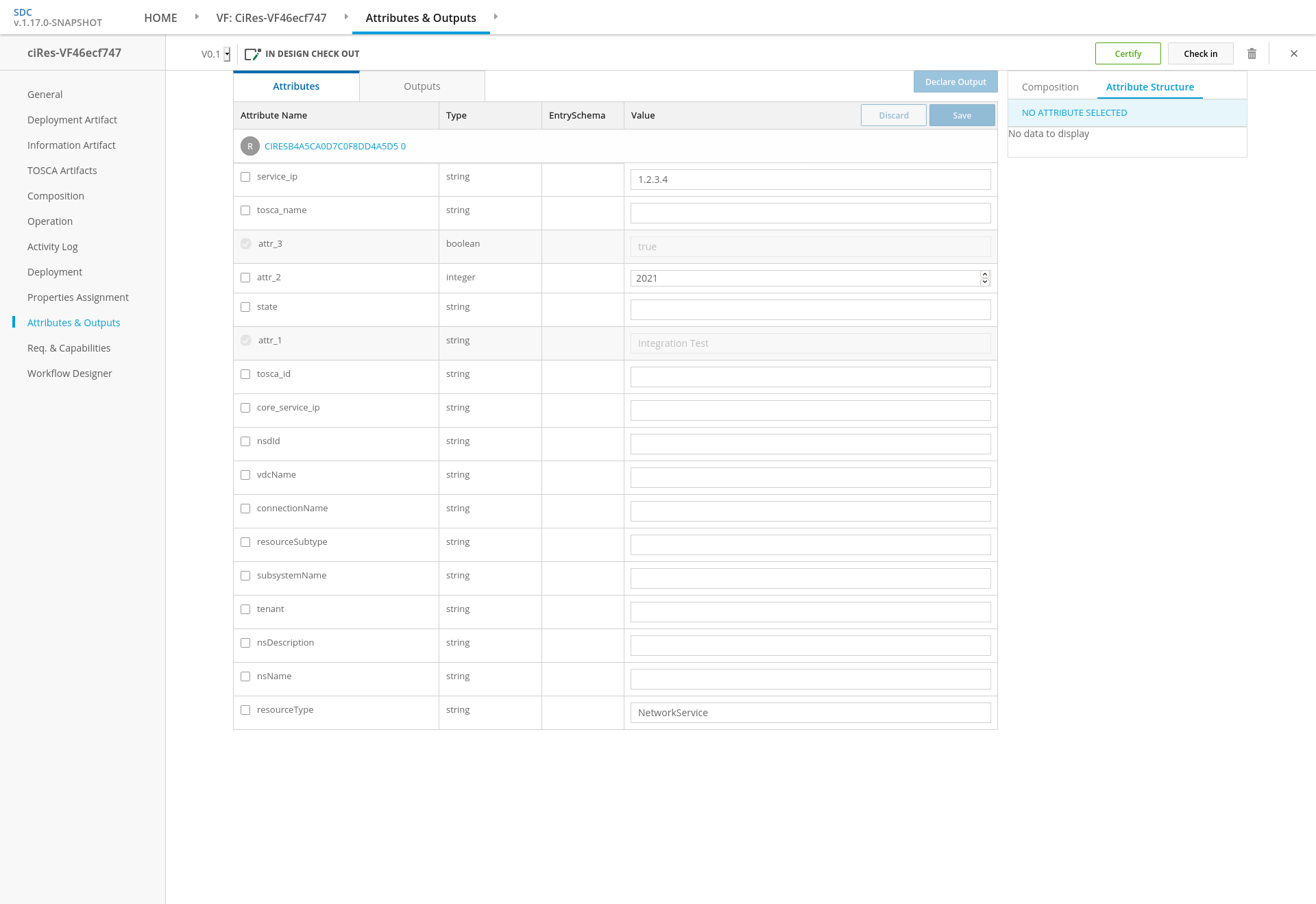Open Deployment in left sidebar
1316x904 pixels.
(55, 272)
